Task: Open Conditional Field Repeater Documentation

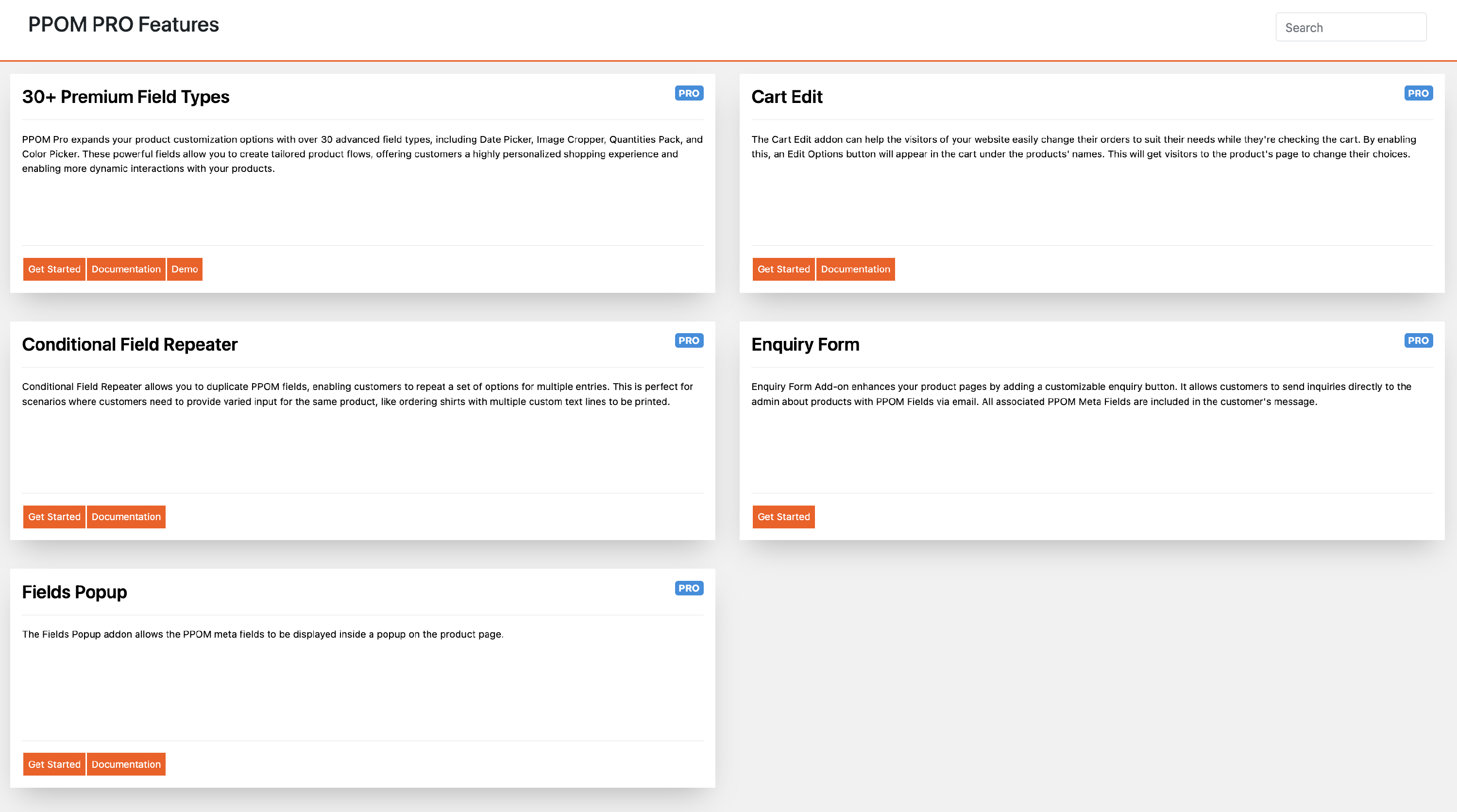Action: coord(126,517)
